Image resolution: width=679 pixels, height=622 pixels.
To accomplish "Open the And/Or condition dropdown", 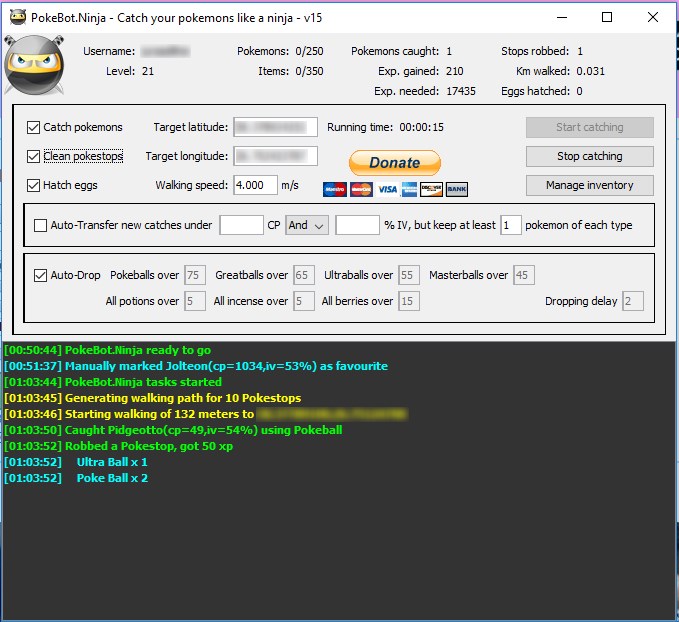I will click(x=306, y=225).
